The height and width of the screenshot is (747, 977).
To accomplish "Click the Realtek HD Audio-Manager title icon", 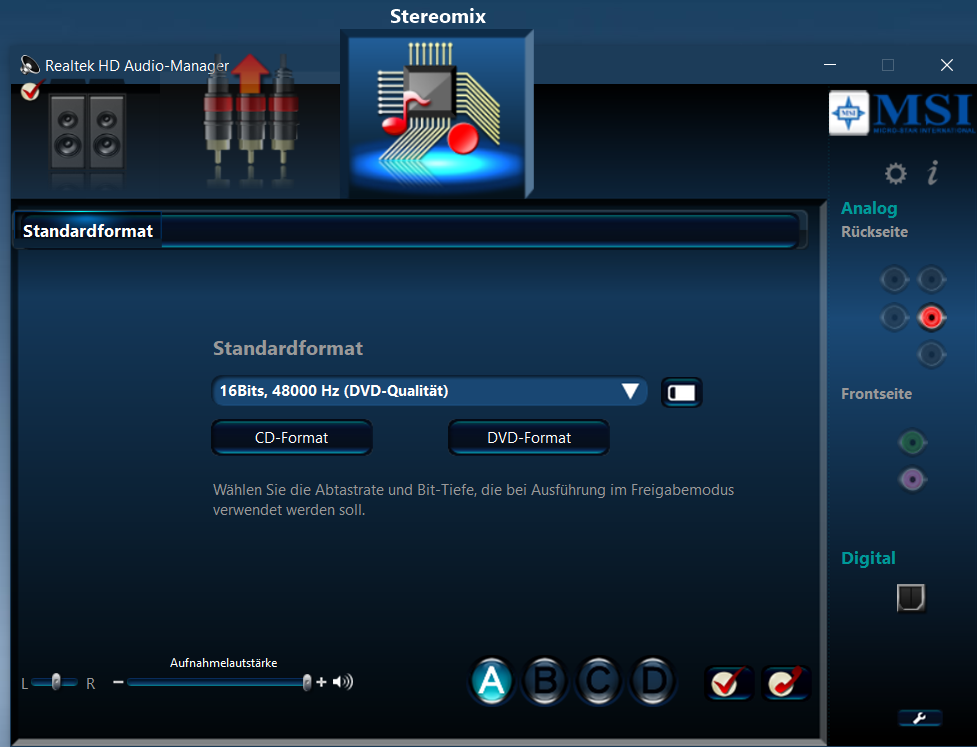I will pos(29,65).
